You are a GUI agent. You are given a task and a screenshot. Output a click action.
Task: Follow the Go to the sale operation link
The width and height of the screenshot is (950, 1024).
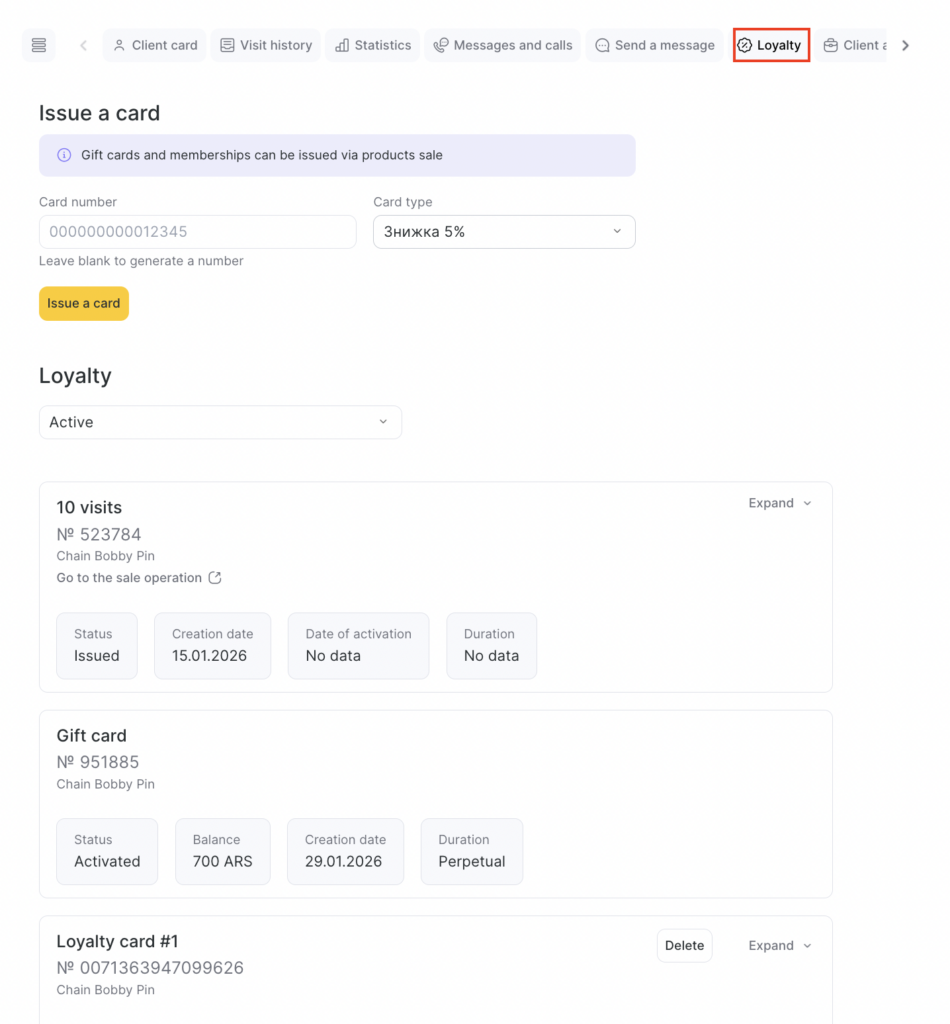(x=129, y=578)
